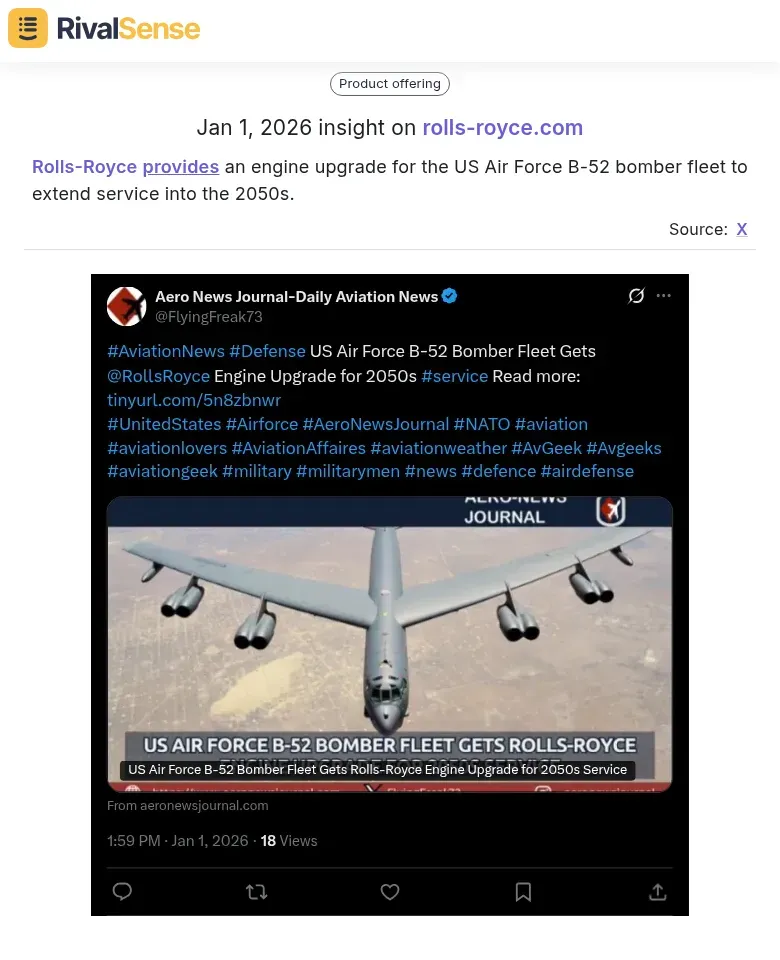
Task: Click the Product offering tag
Action: [390, 84]
